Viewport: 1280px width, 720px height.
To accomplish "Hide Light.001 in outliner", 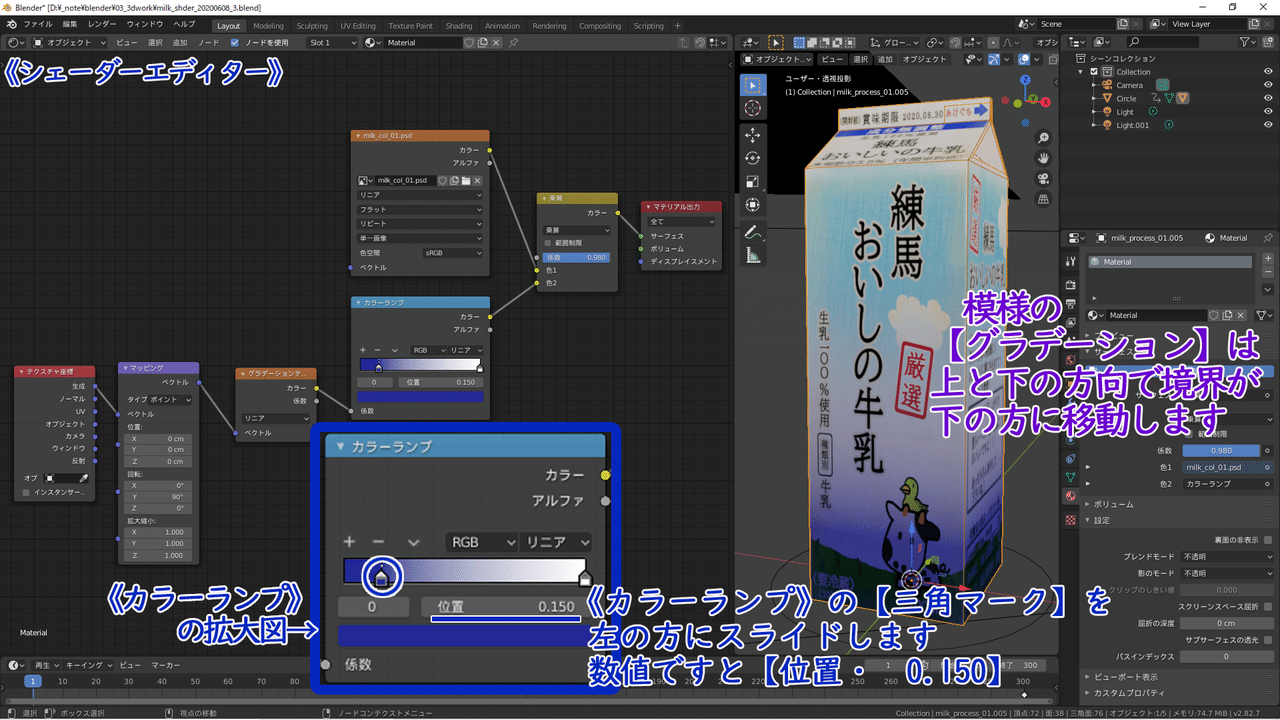I will pyautogui.click(x=1268, y=125).
